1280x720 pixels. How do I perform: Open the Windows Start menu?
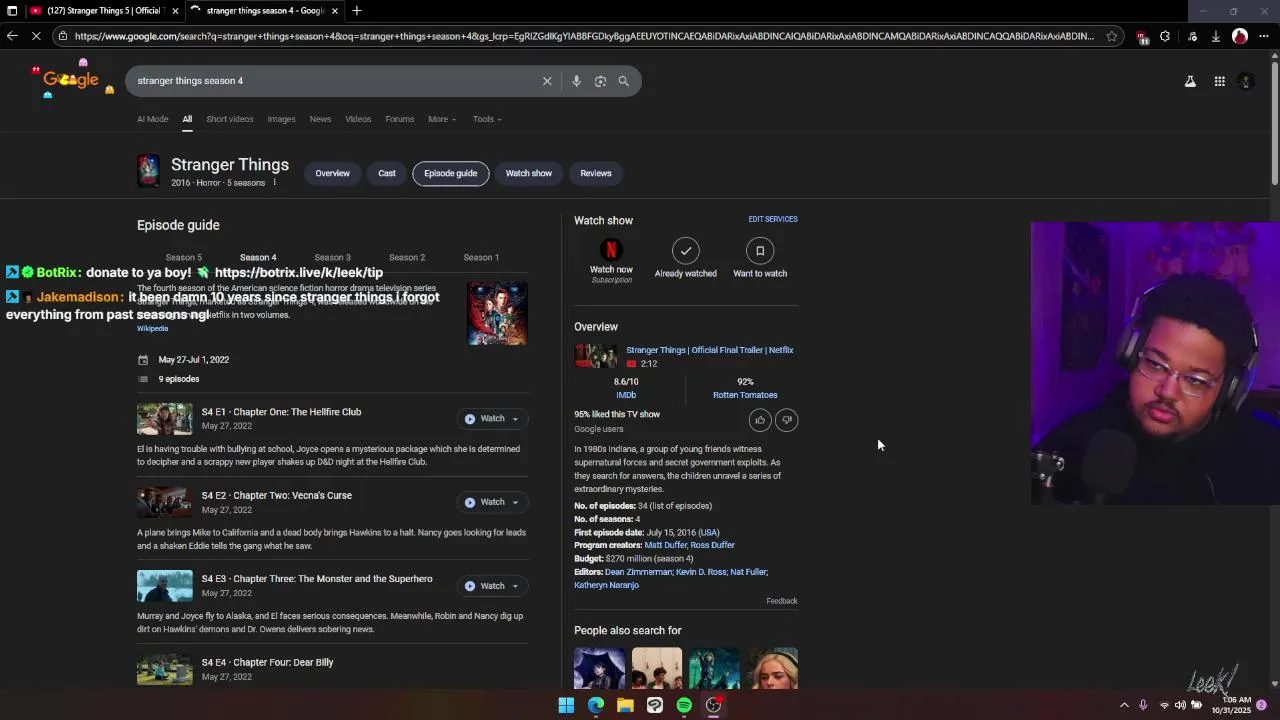tap(566, 705)
